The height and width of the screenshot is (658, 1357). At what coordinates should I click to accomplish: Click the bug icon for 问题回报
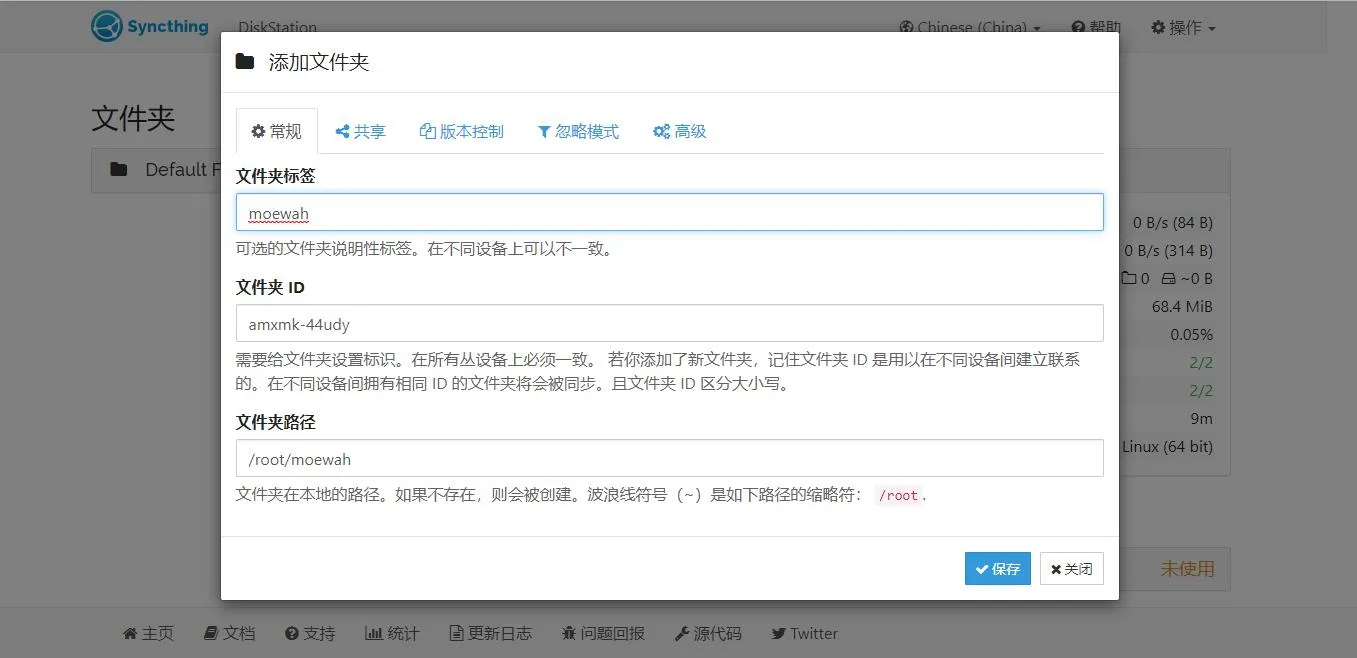(569, 633)
